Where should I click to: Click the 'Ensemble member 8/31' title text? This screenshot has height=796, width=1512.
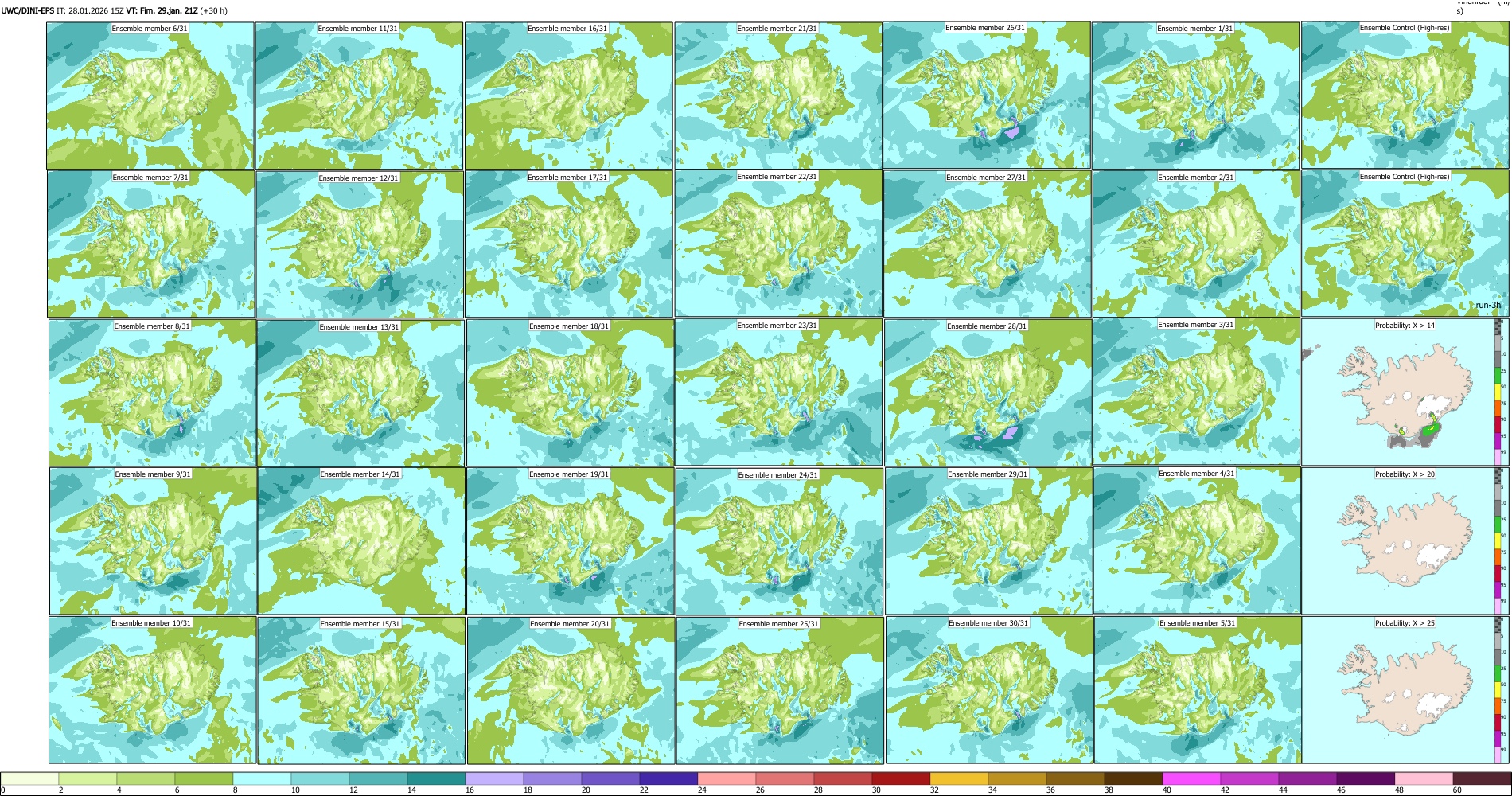click(152, 326)
